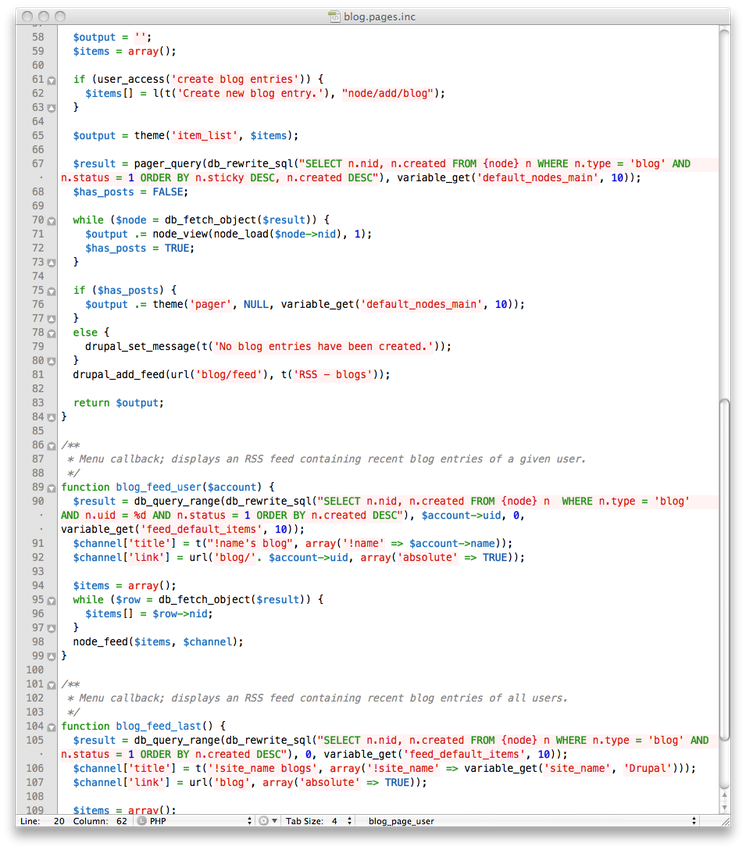Click pager_query on line 67
Viewport: 746px width, 850px height.
(x=168, y=164)
